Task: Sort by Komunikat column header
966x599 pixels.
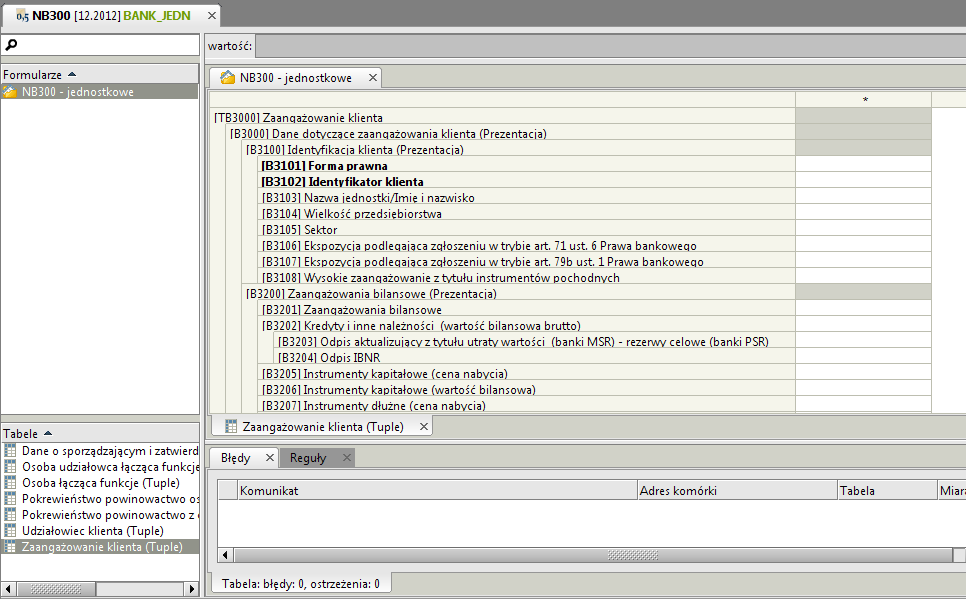Action: (x=437, y=491)
